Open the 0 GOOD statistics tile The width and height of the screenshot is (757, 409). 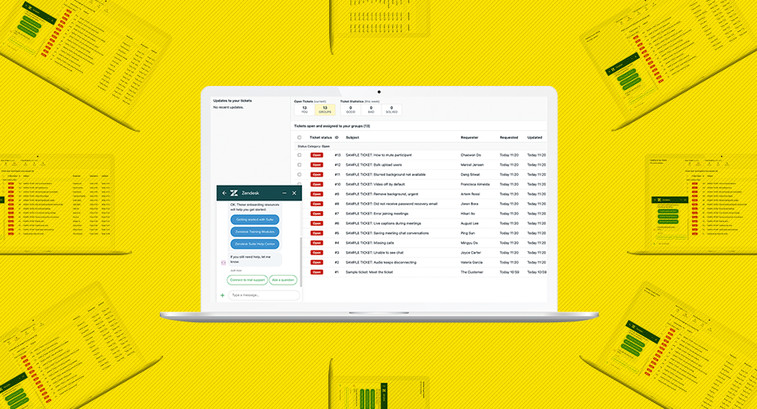(x=350, y=110)
